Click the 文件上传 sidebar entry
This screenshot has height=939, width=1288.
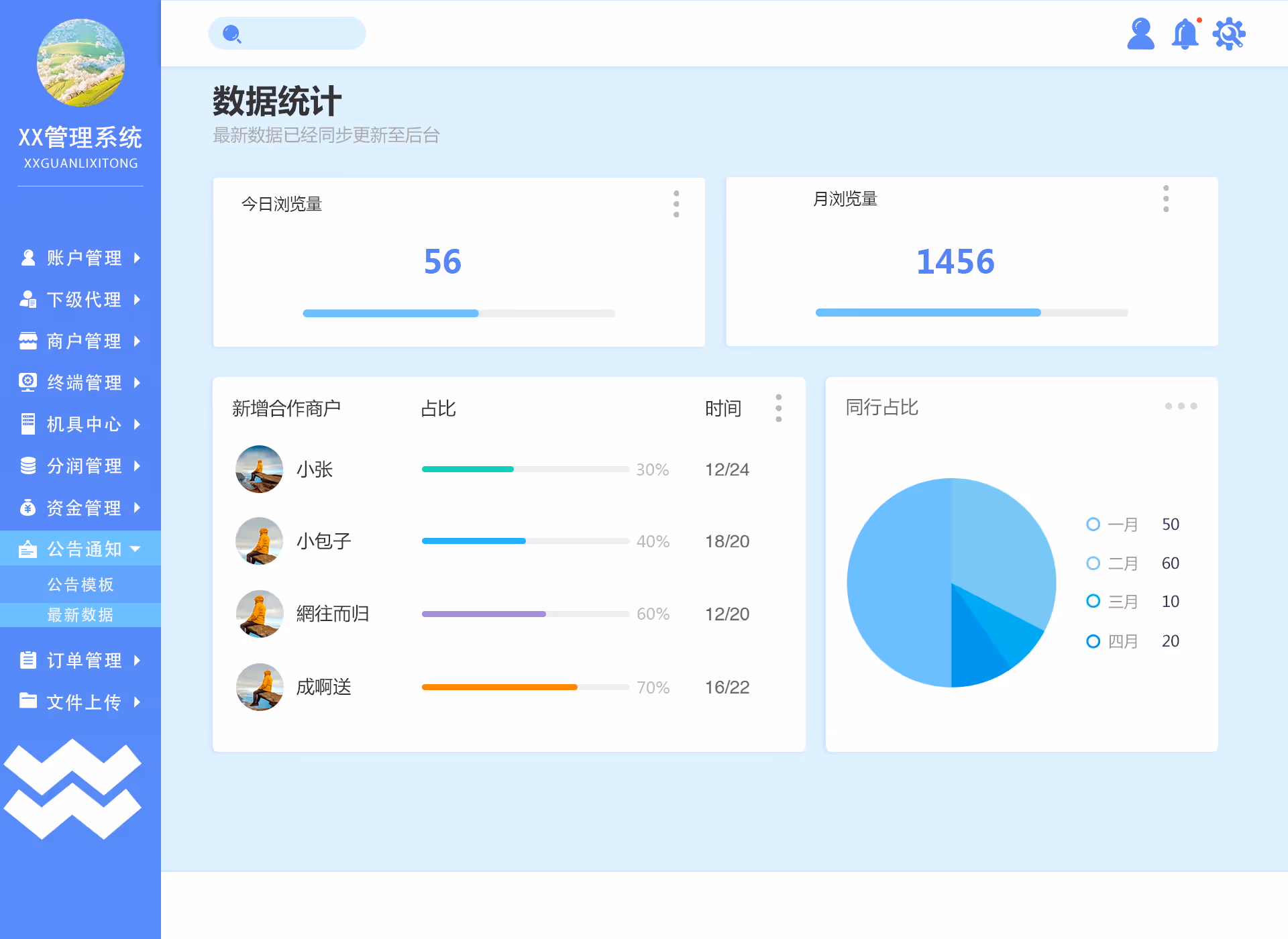click(84, 702)
